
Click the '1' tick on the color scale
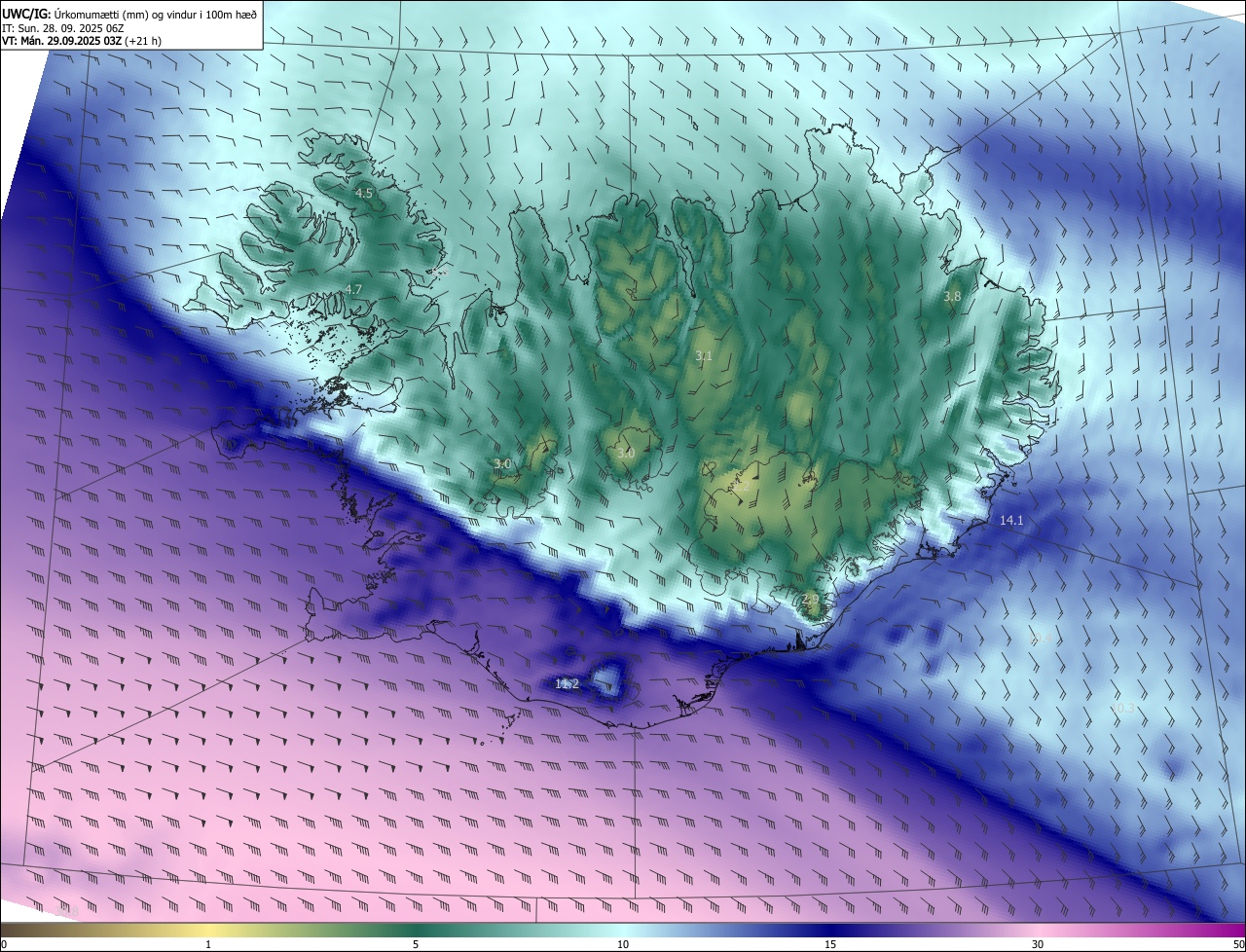[x=208, y=945]
